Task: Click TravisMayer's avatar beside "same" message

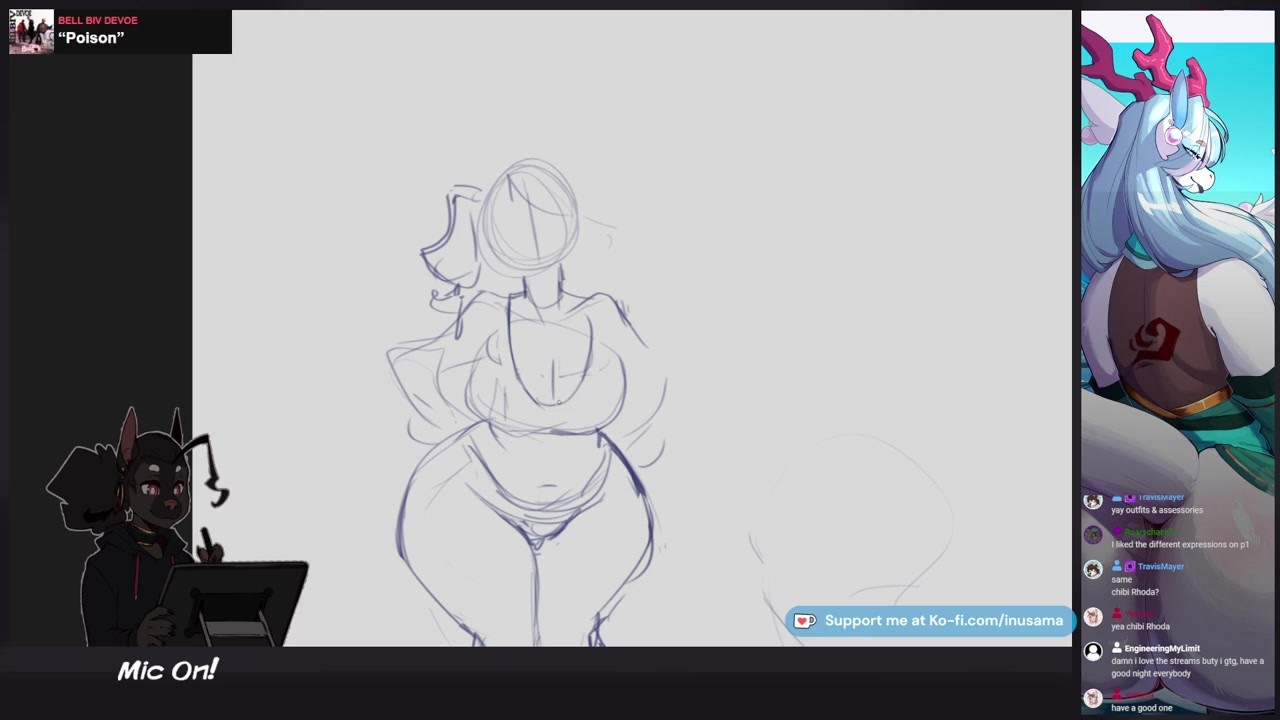Action: click(x=1093, y=569)
